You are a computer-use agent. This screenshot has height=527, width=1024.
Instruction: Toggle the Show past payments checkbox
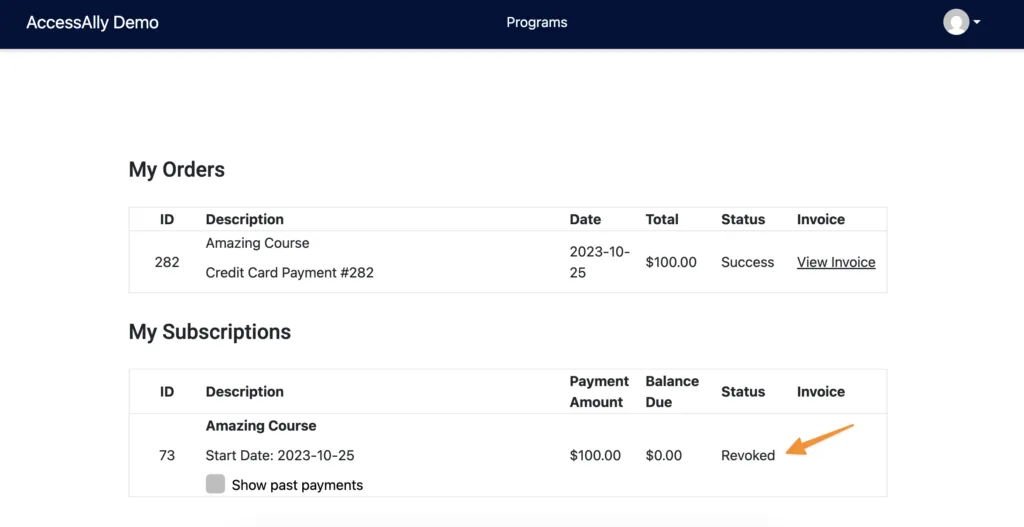click(x=215, y=484)
